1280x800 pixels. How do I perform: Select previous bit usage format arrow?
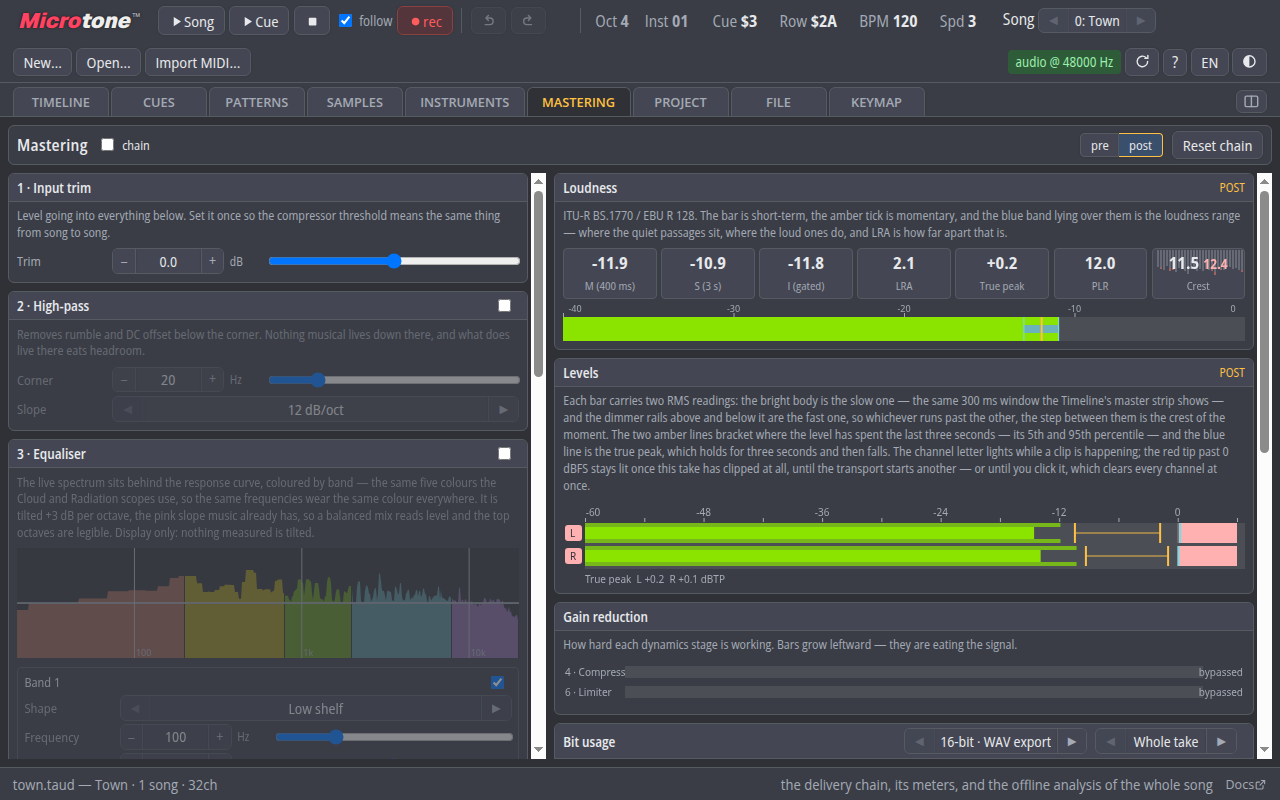click(x=919, y=742)
